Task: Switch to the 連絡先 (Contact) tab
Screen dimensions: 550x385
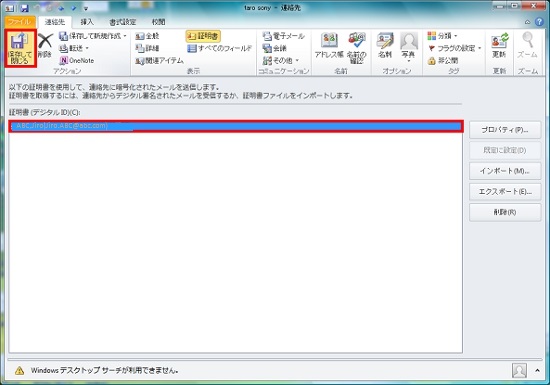Action: point(55,22)
